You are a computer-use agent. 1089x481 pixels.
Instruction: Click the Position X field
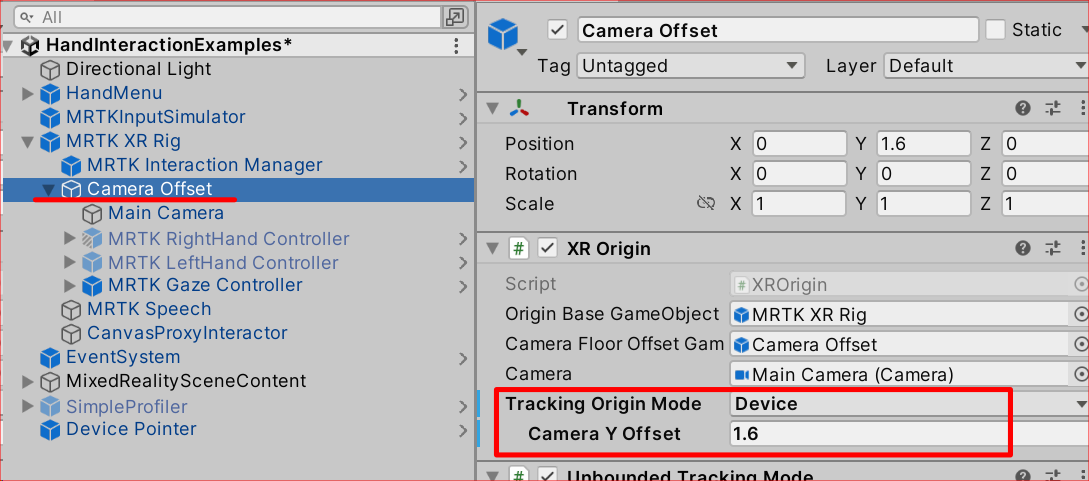(799, 144)
